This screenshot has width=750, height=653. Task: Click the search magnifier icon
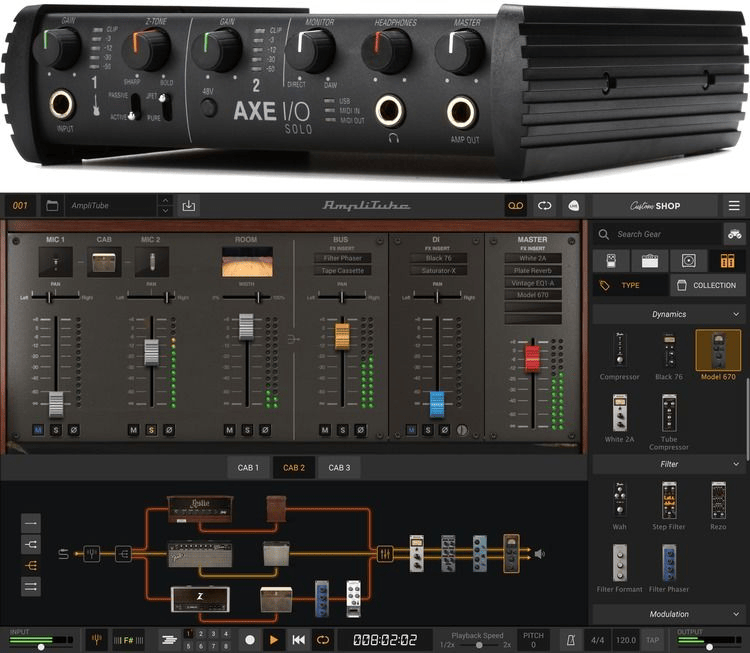(604, 234)
